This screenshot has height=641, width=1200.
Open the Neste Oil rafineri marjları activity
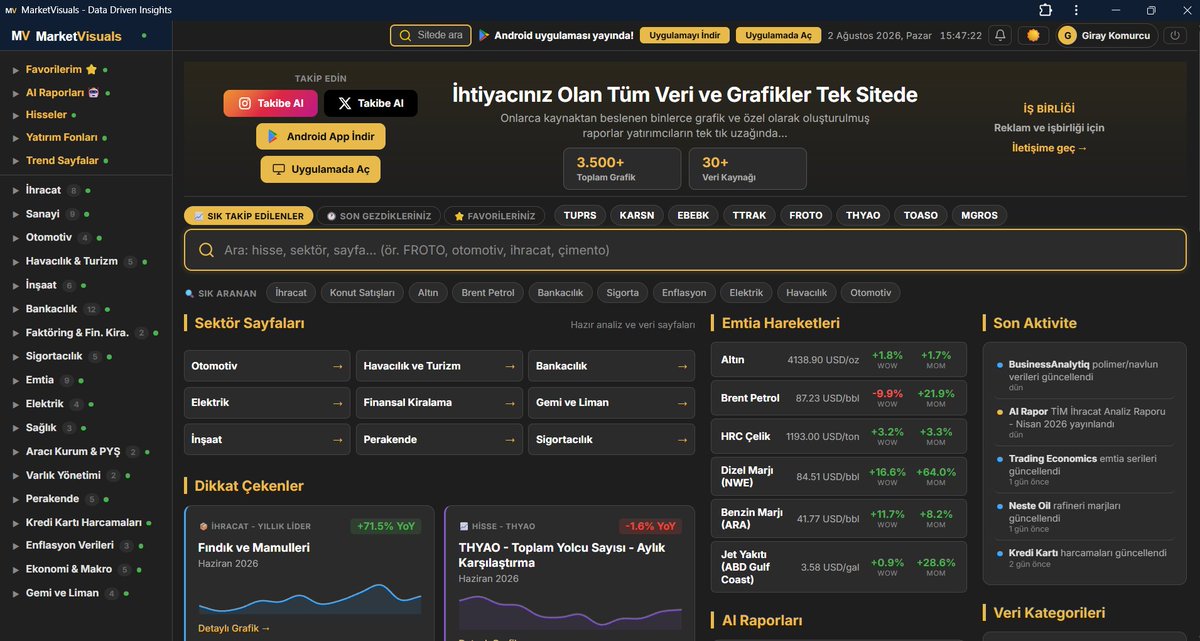[x=1084, y=517]
